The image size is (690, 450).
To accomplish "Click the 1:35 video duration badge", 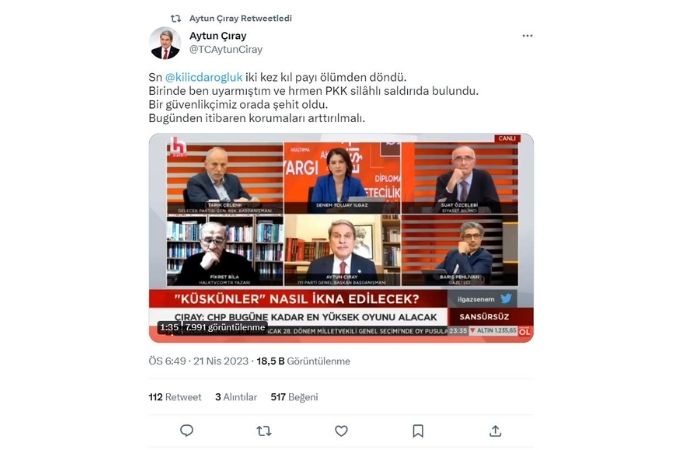I will pos(169,327).
